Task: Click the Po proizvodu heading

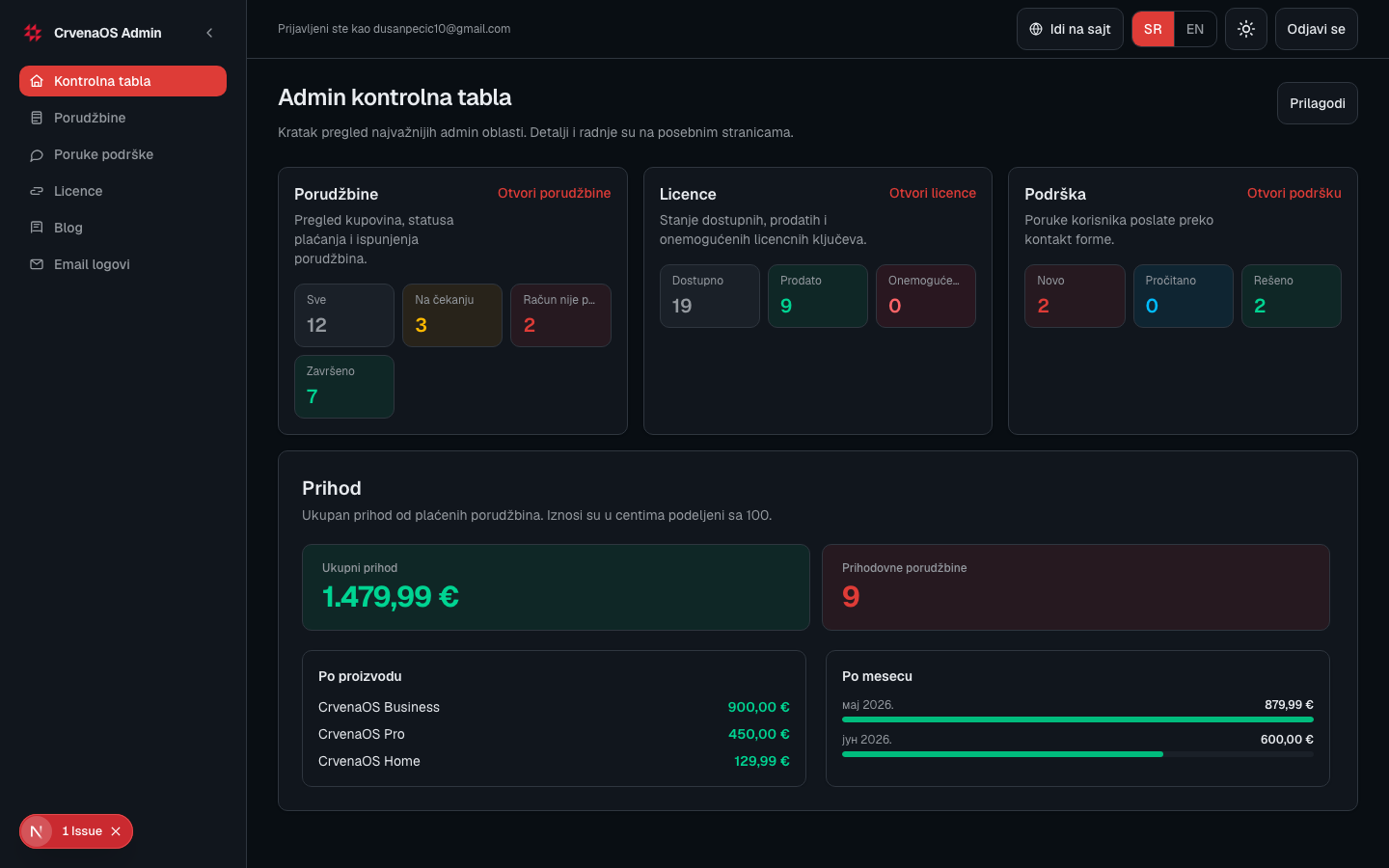Action: pyautogui.click(x=360, y=676)
